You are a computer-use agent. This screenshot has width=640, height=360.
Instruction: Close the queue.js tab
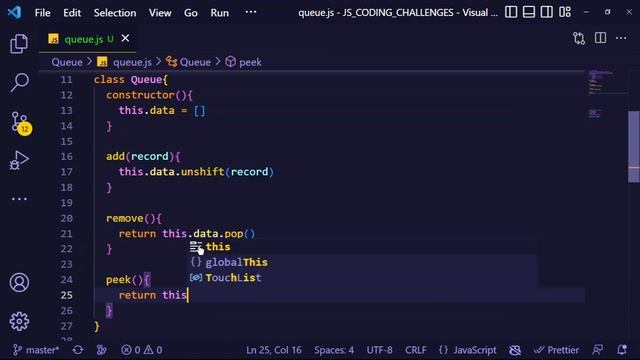[125, 38]
